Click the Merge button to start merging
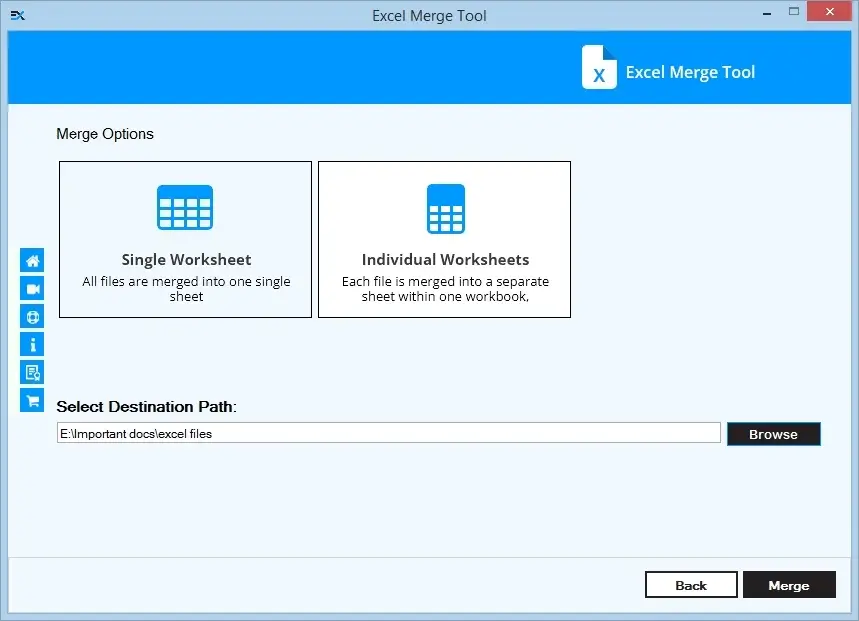 [789, 585]
